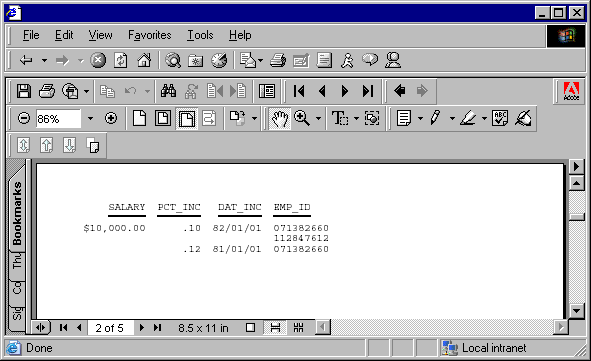Expand the zoom percentage dropdown arrow

coord(90,119)
